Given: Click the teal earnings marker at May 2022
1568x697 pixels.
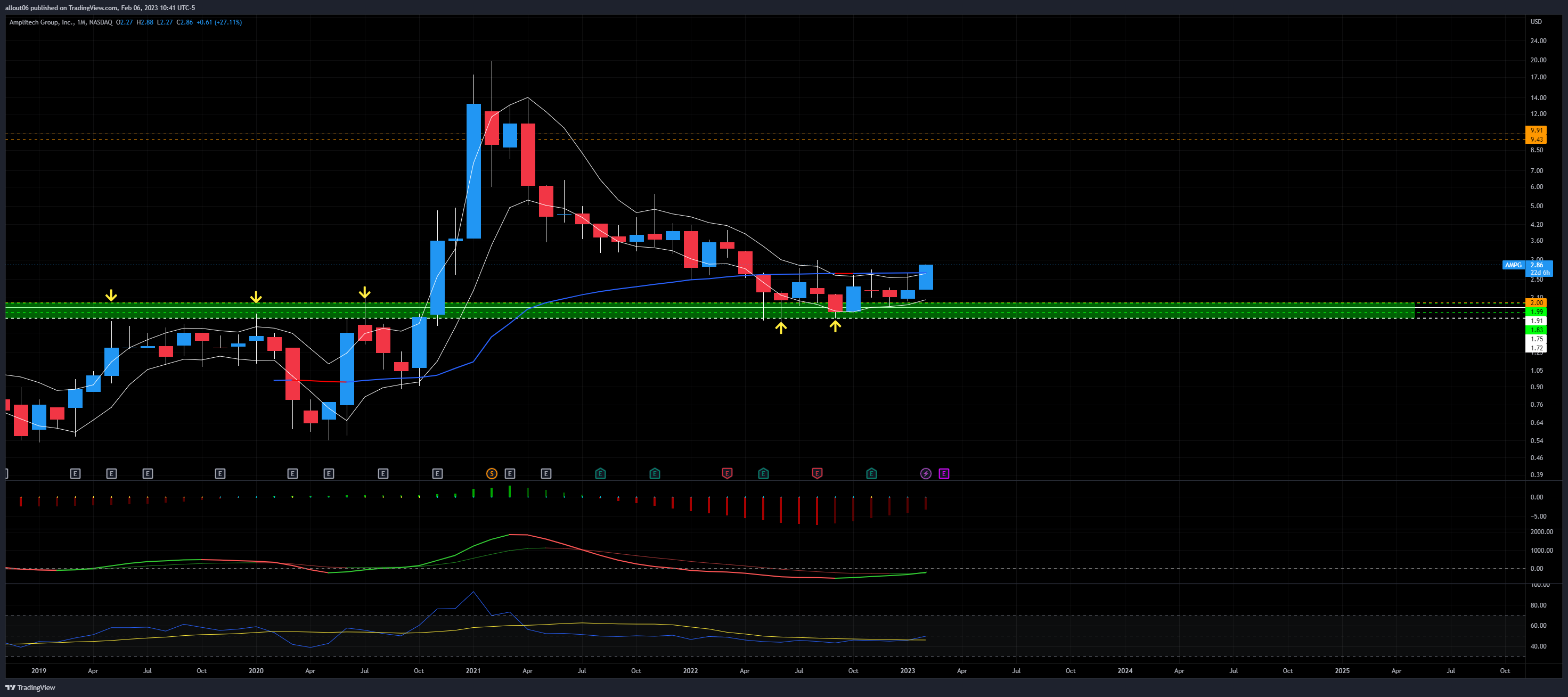Looking at the screenshot, I should point(763,473).
